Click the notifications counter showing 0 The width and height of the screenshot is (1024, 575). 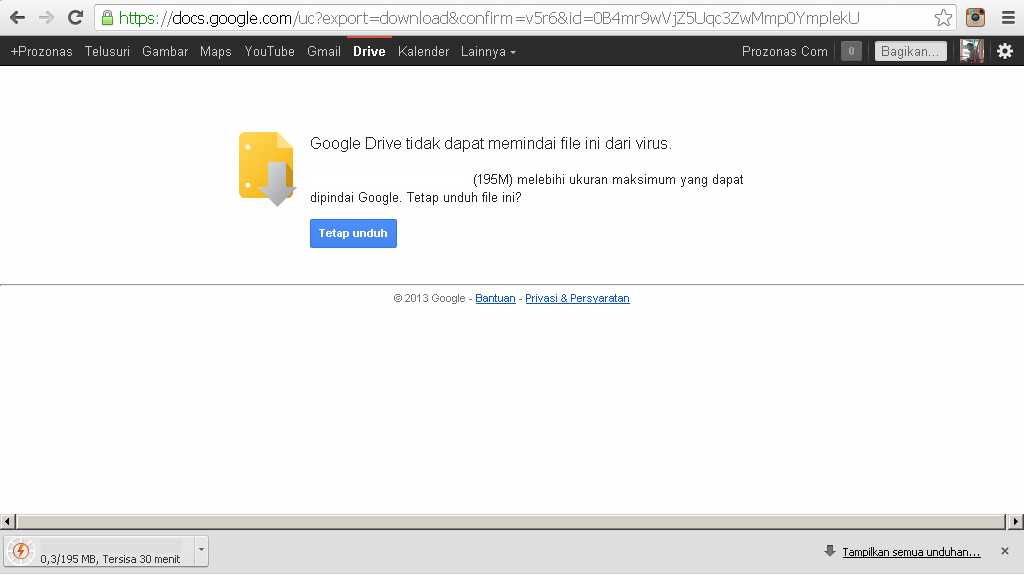coord(851,51)
